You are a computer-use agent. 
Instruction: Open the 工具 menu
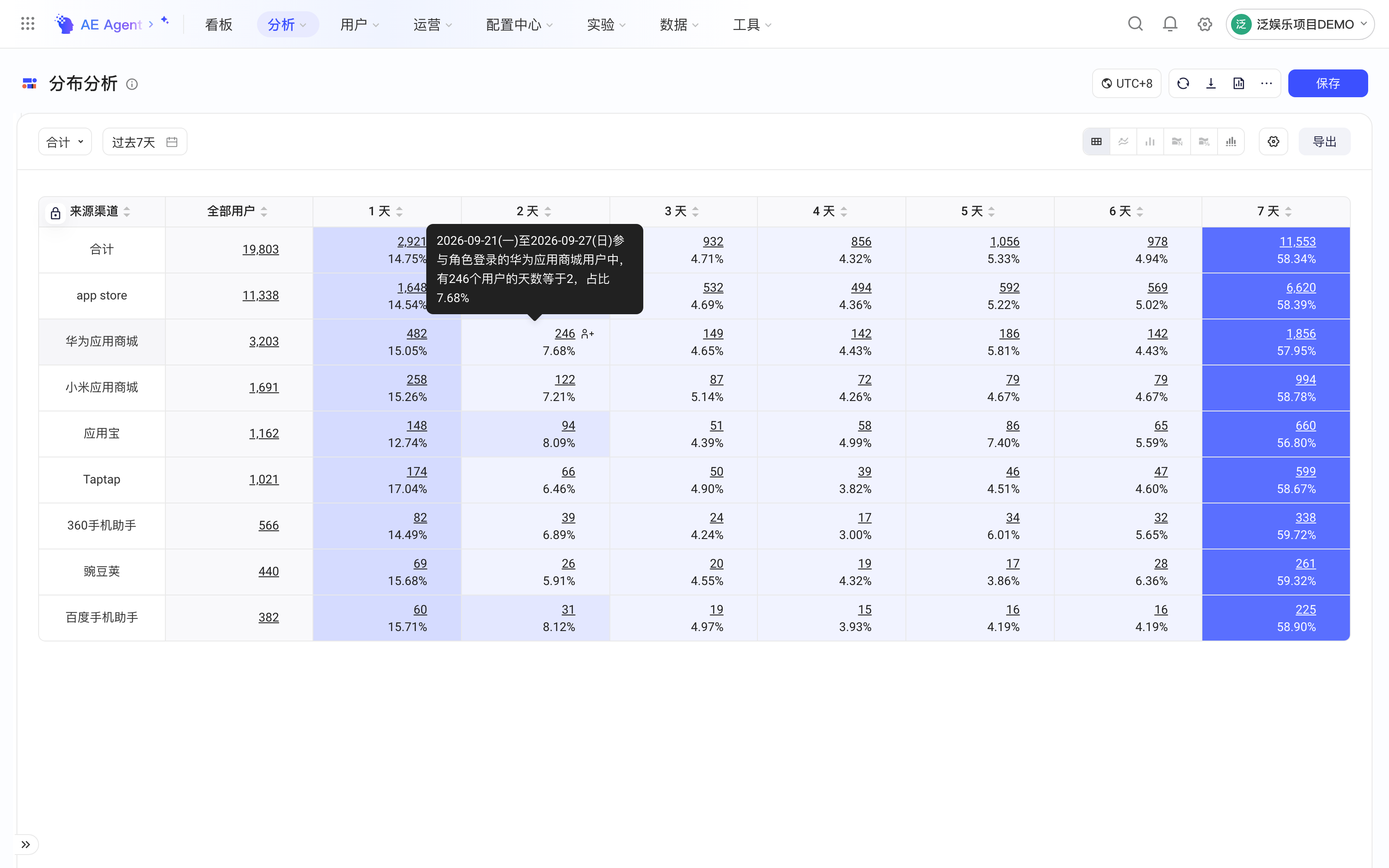[752, 24]
